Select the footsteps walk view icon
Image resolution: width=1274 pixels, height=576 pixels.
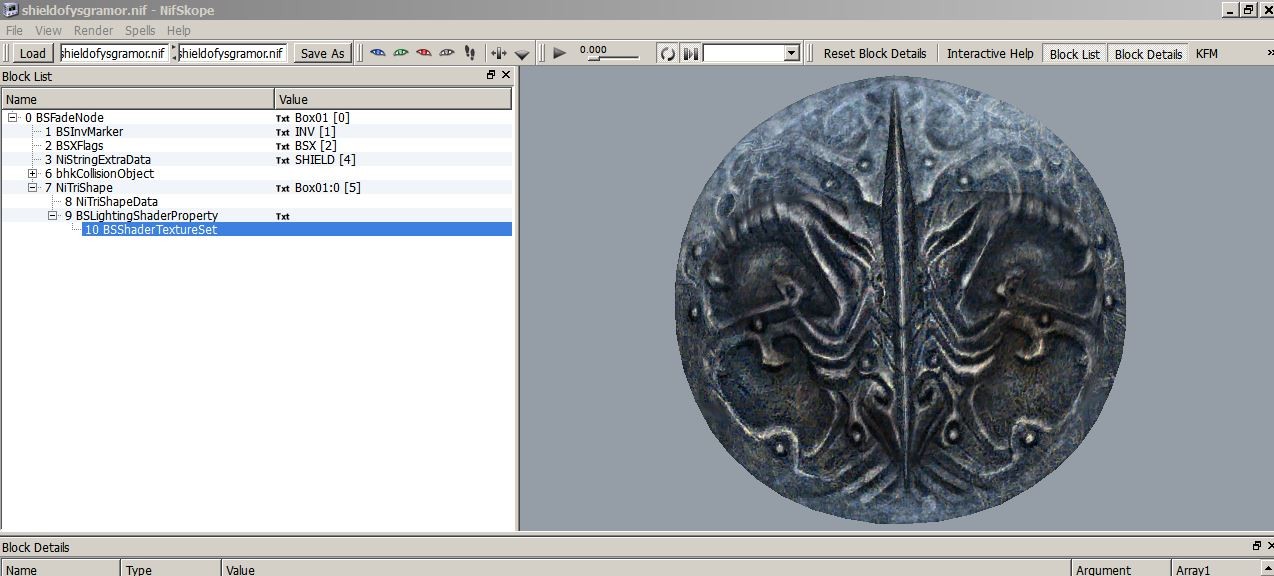click(x=470, y=53)
